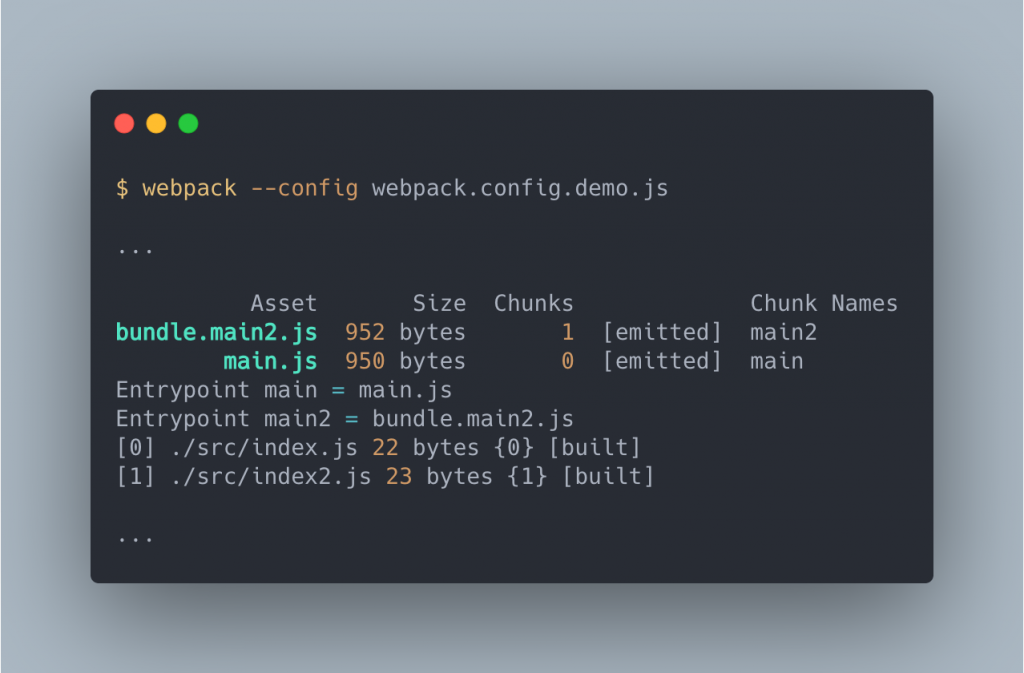Select the --config flag text
The image size is (1024, 673).
pyautogui.click(x=304, y=189)
